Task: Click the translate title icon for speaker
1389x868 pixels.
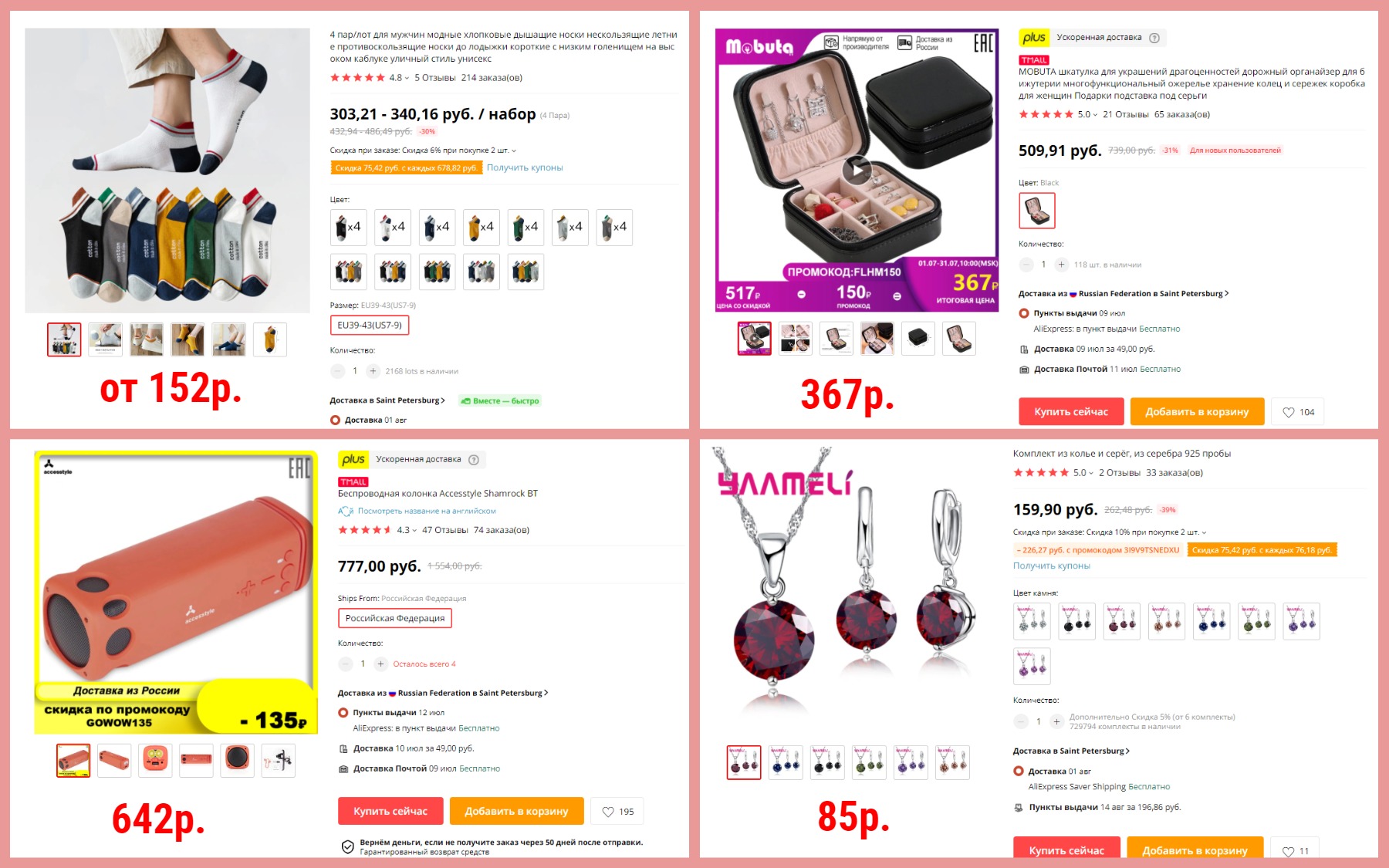Action: pos(345,511)
